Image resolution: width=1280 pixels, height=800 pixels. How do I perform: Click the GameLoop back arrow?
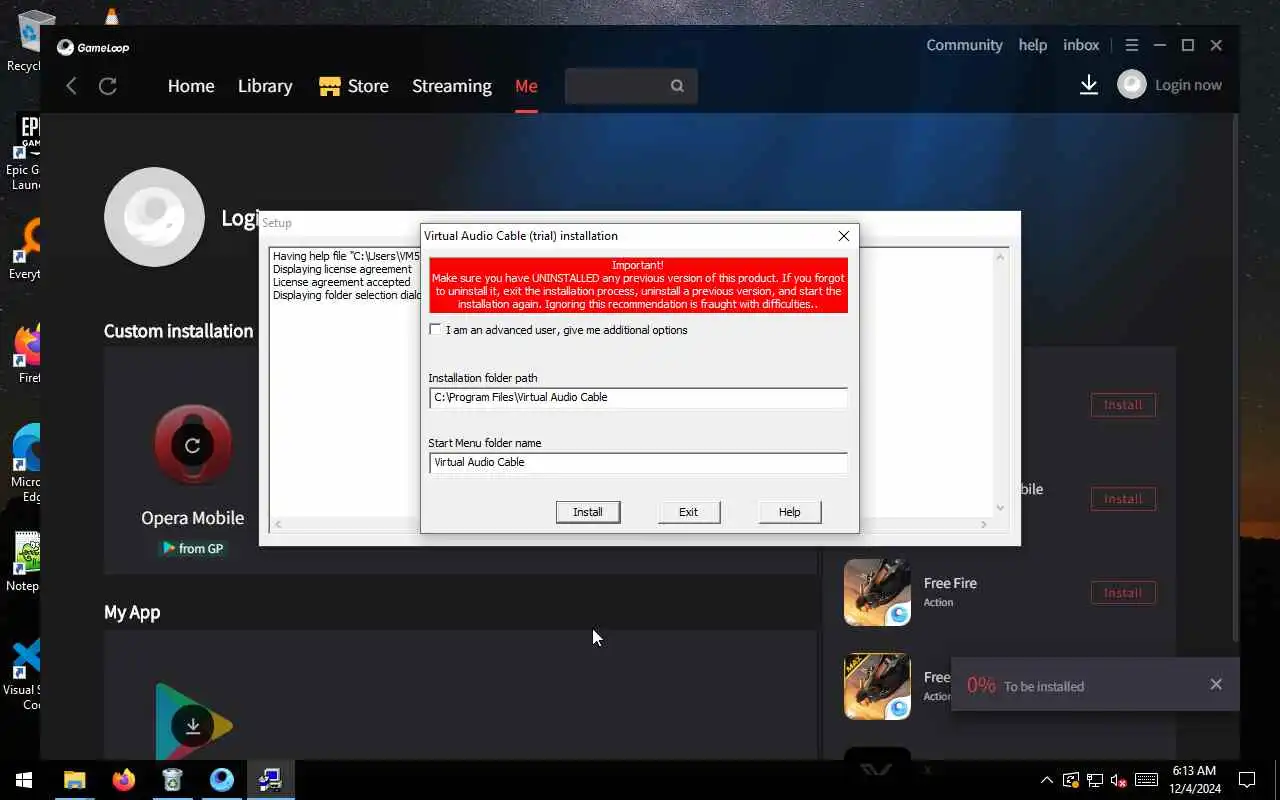tap(71, 86)
